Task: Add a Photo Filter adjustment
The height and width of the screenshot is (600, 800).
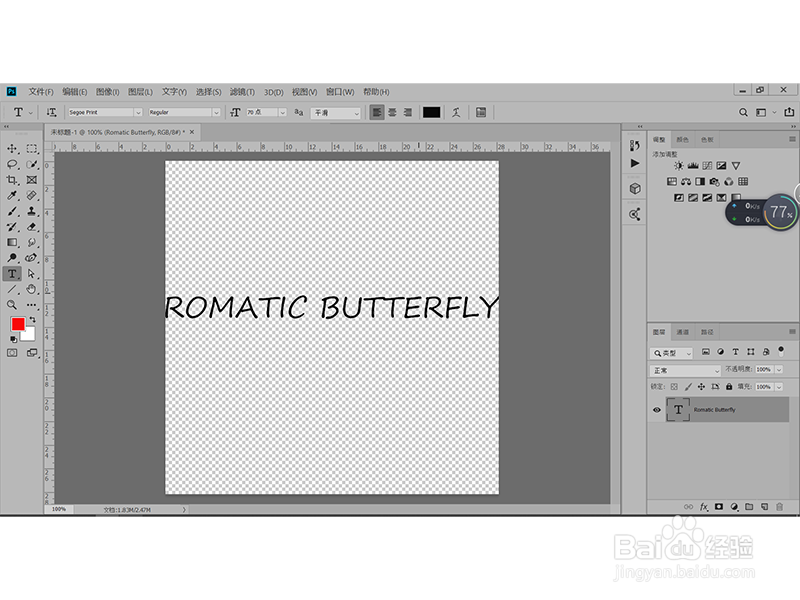Action: pos(714,182)
